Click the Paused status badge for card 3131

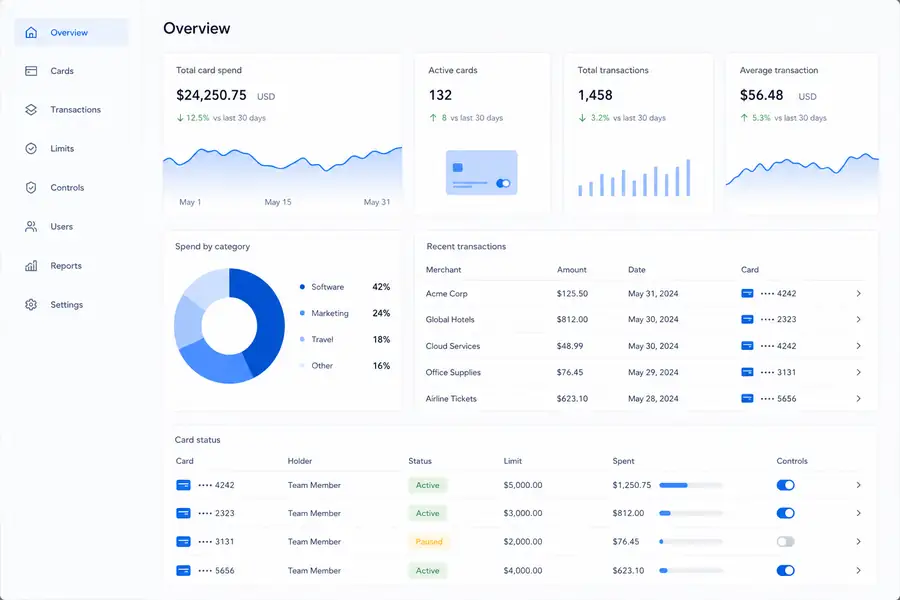coord(429,541)
